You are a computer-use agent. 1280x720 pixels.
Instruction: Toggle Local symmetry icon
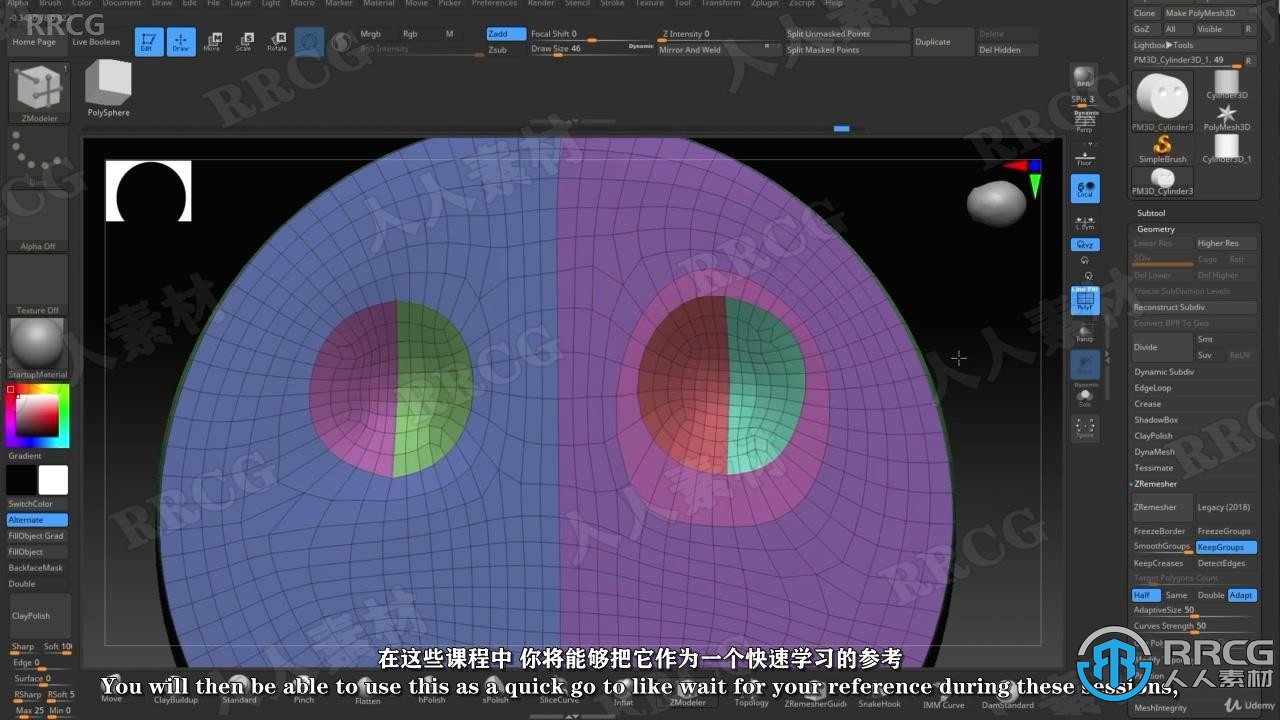coord(1085,188)
